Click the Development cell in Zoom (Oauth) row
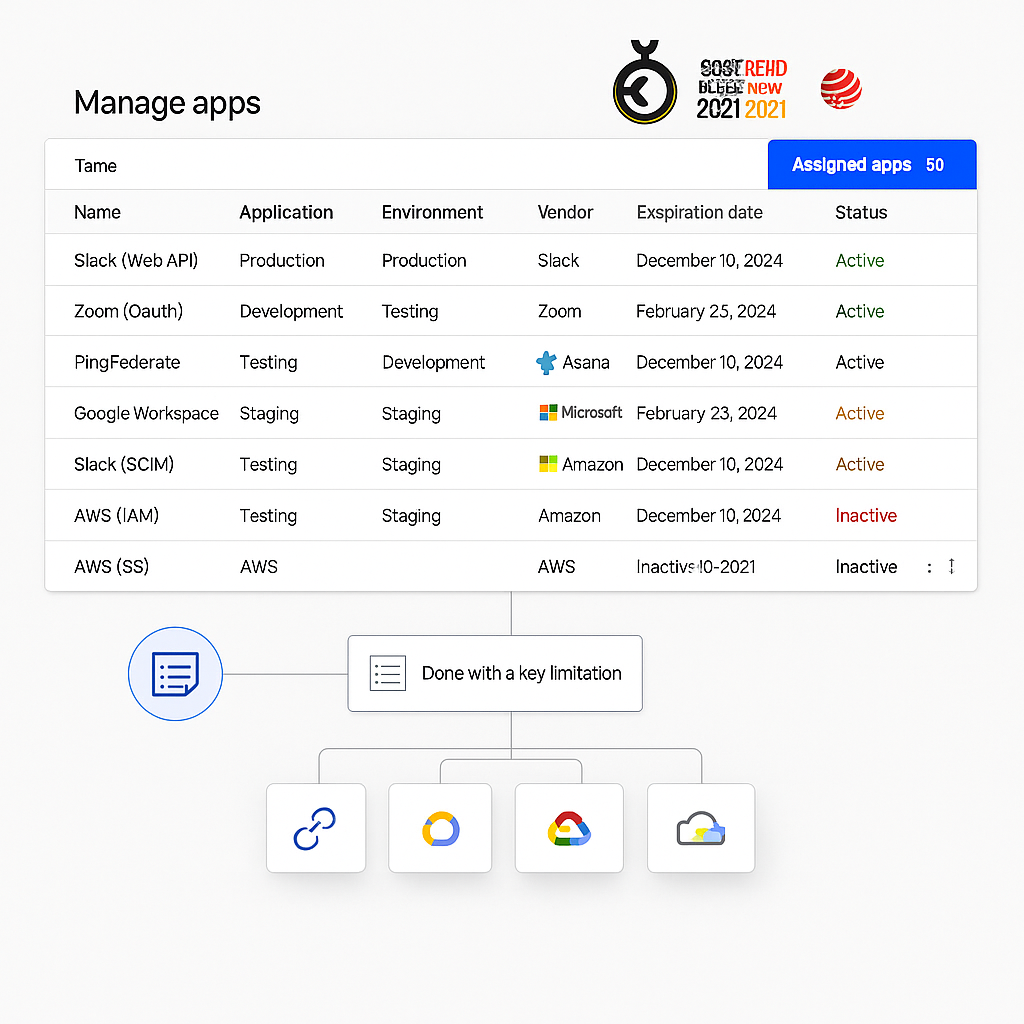Viewport: 1024px width, 1024px height. point(291,311)
